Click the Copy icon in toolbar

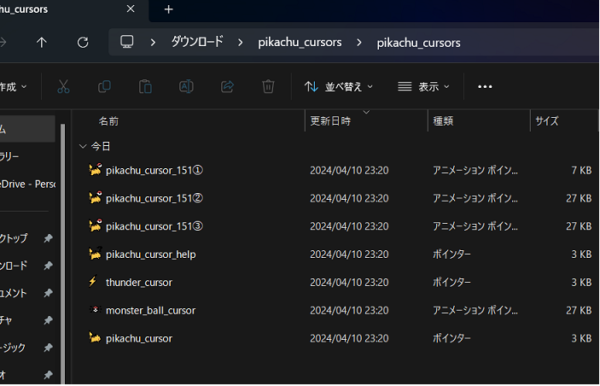pos(104,86)
